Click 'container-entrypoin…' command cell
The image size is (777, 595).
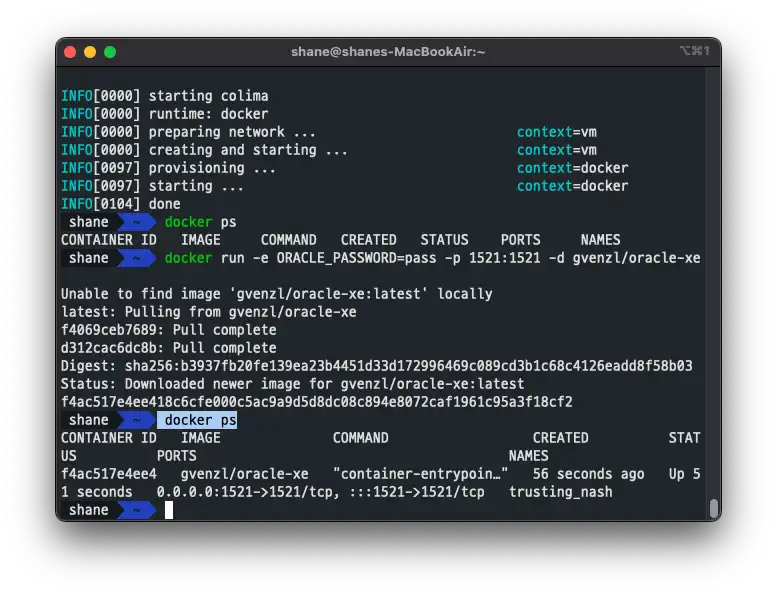[x=420, y=474]
